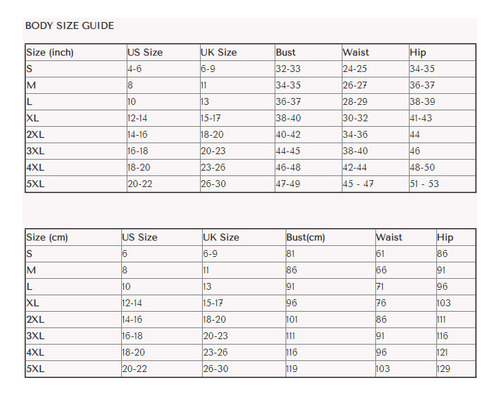Click the BODY SIZE GUIDE heading
The height and width of the screenshot is (396, 500).
tap(69, 26)
